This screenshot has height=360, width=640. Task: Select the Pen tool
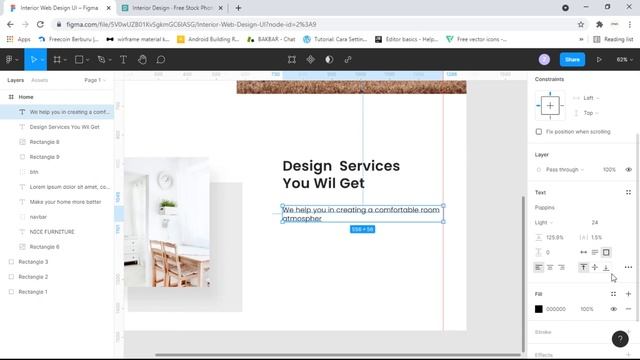(101, 60)
